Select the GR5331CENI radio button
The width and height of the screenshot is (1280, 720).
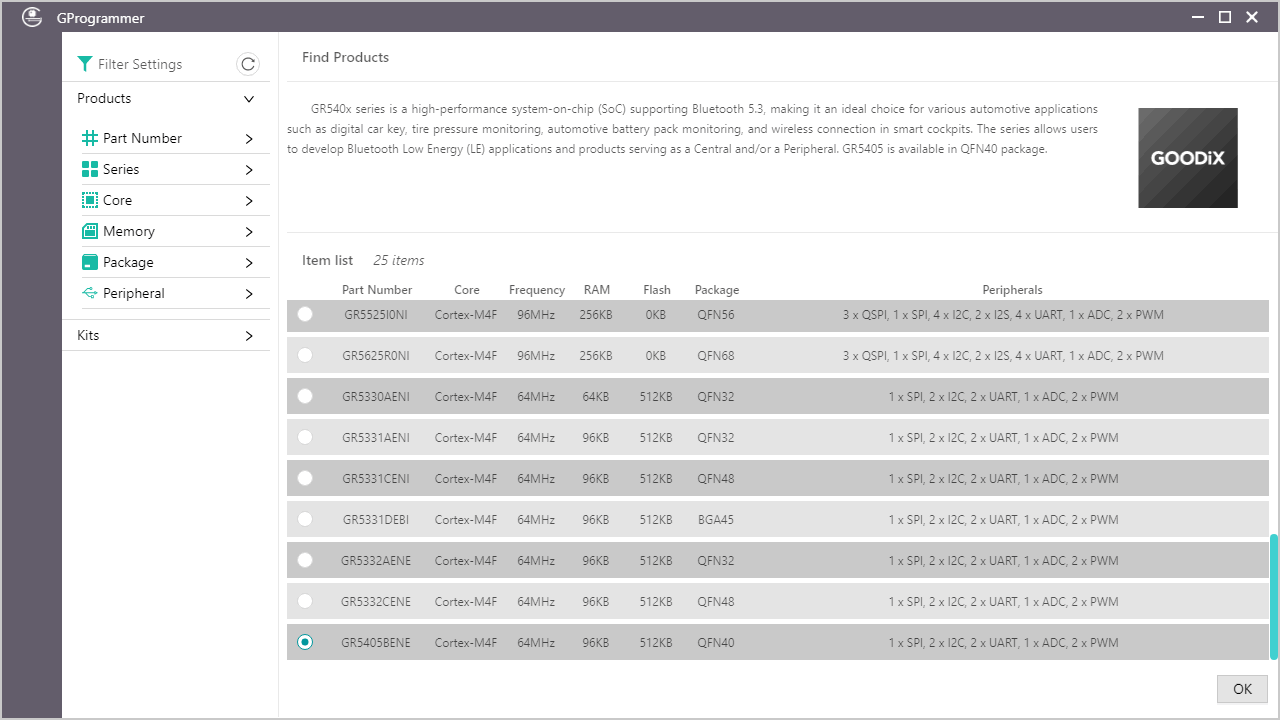(305, 478)
